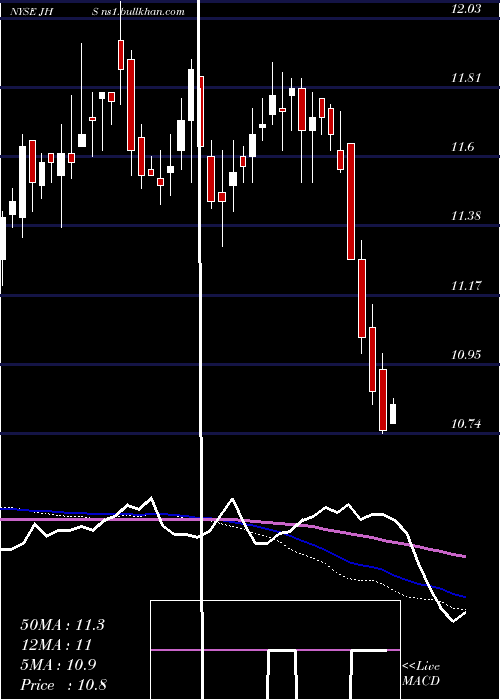Click the 11.6 price axis label
Image resolution: width=500 pixels, height=700 pixels.
[462, 147]
